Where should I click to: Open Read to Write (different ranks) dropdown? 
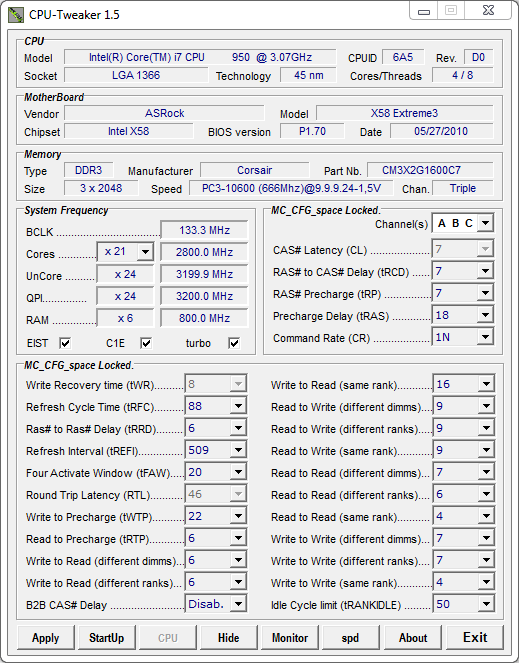pos(486,428)
